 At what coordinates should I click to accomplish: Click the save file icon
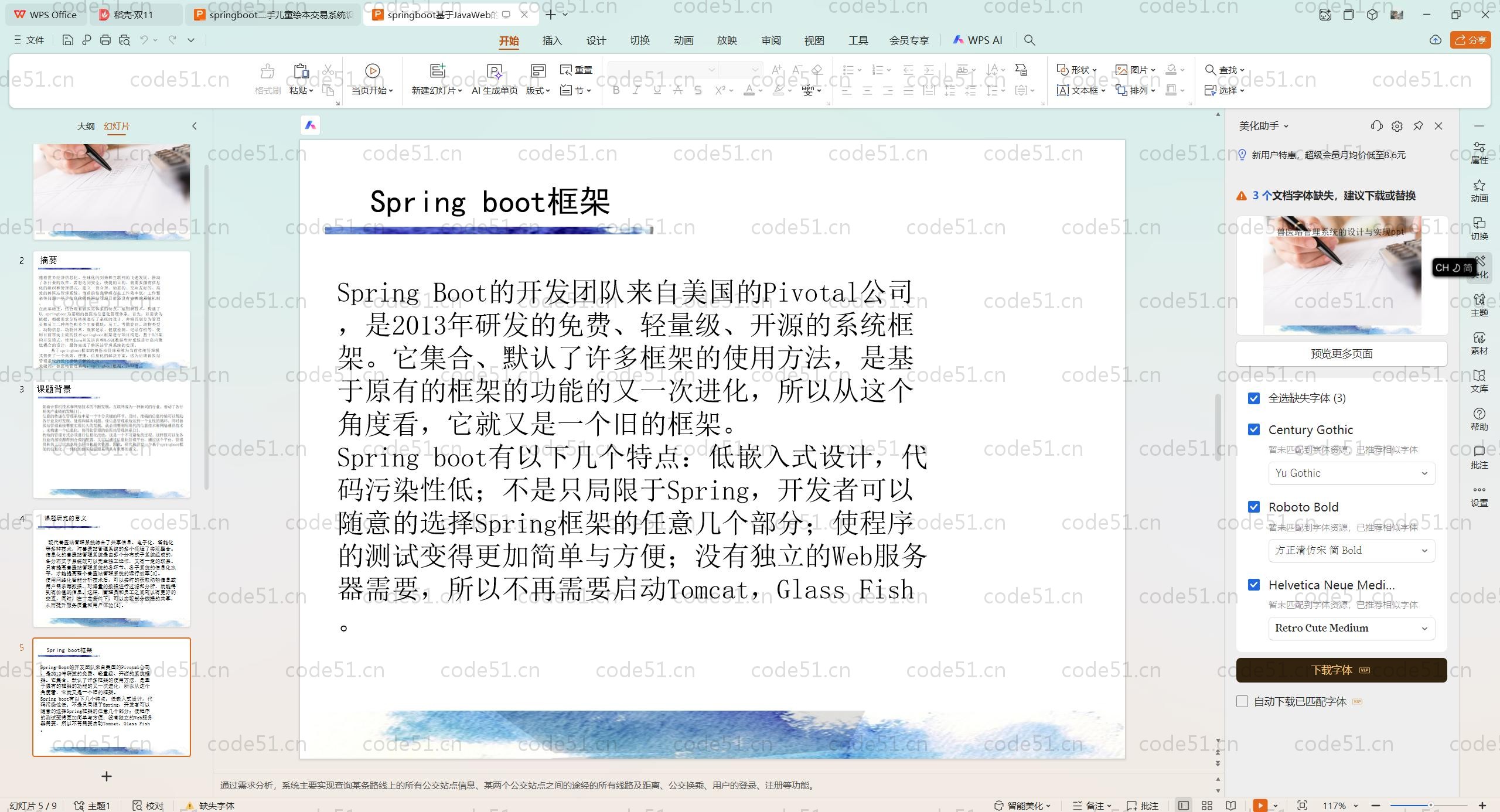[67, 40]
